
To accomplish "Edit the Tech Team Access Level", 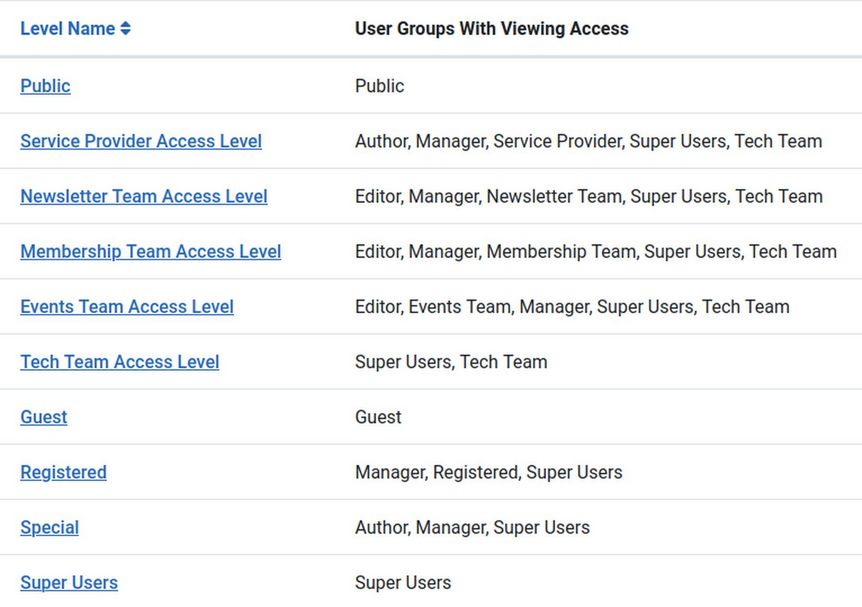I will pyautogui.click(x=120, y=362).
